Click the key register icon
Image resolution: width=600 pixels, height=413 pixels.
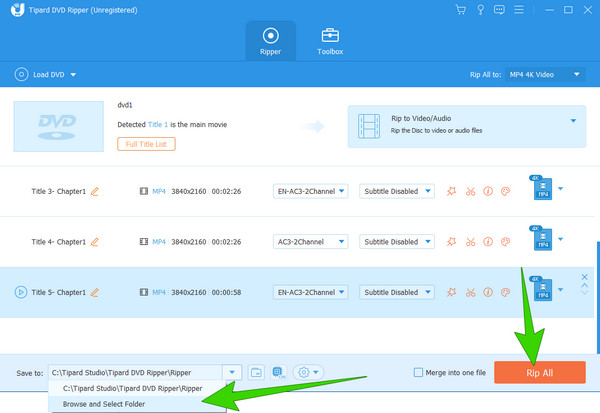click(x=480, y=10)
